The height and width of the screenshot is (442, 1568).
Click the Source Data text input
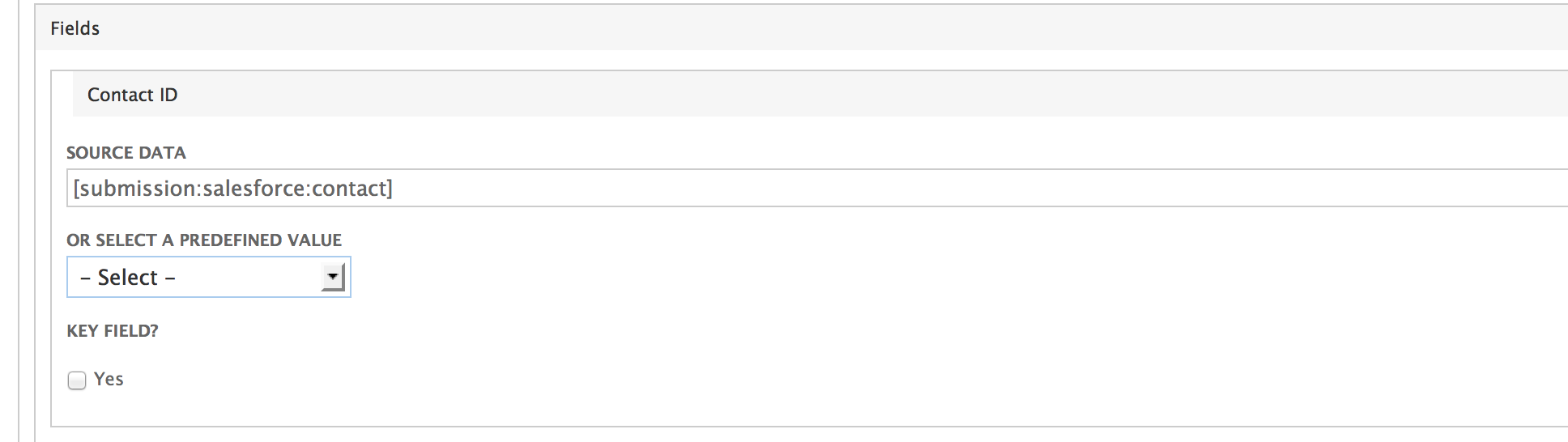810,189
